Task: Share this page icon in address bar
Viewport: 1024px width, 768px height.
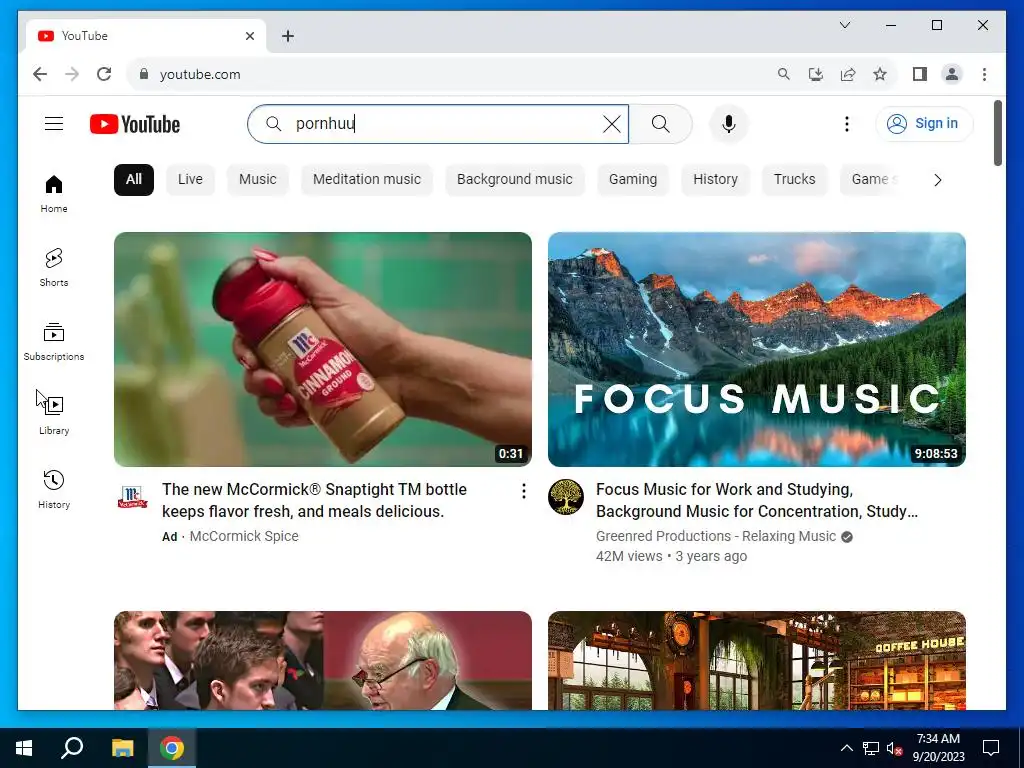Action: tap(848, 74)
